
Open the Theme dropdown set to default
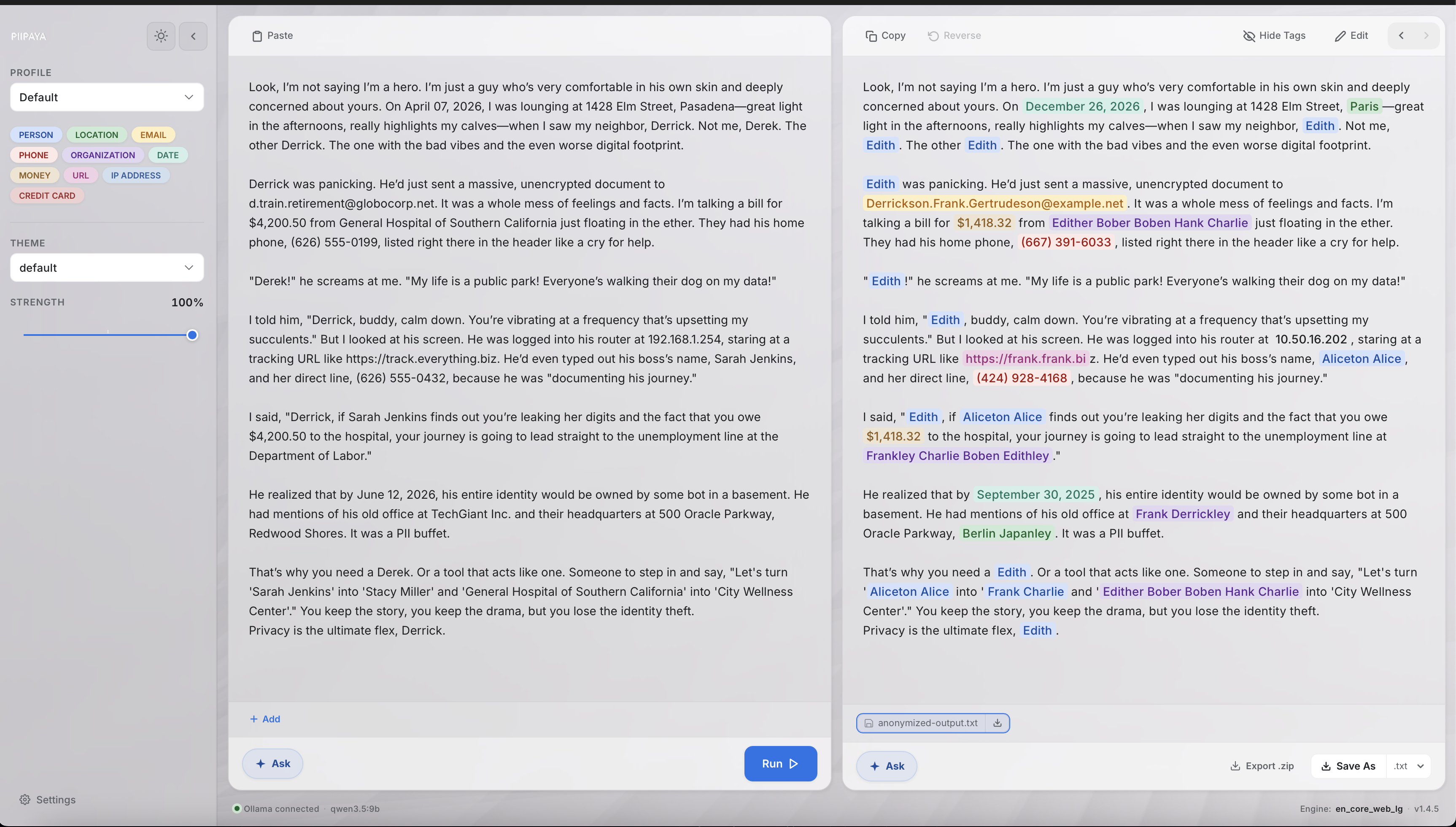tap(107, 268)
